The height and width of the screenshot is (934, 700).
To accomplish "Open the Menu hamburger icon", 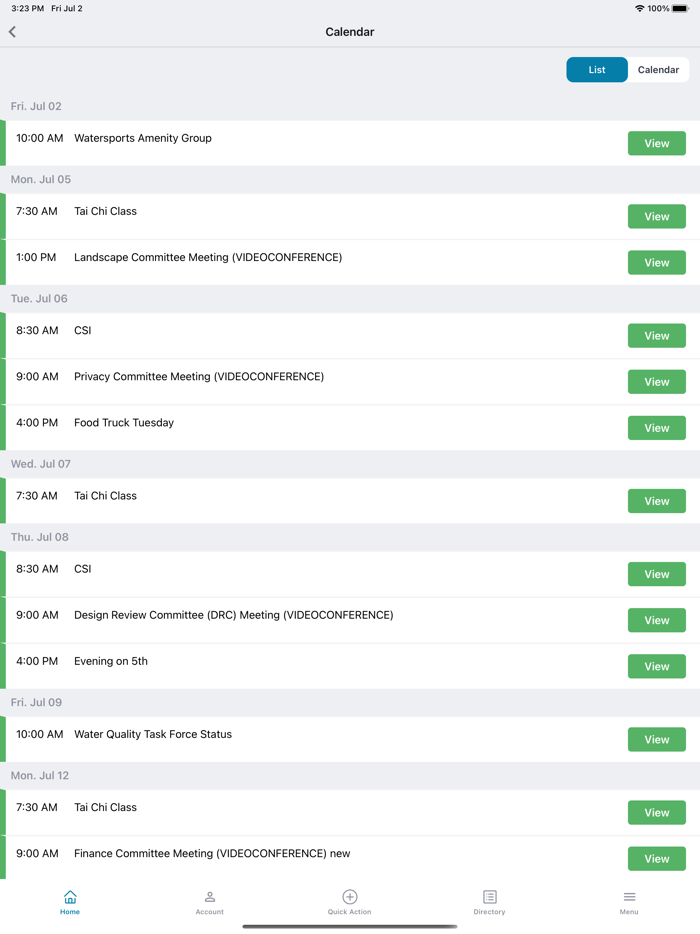I will point(629,897).
